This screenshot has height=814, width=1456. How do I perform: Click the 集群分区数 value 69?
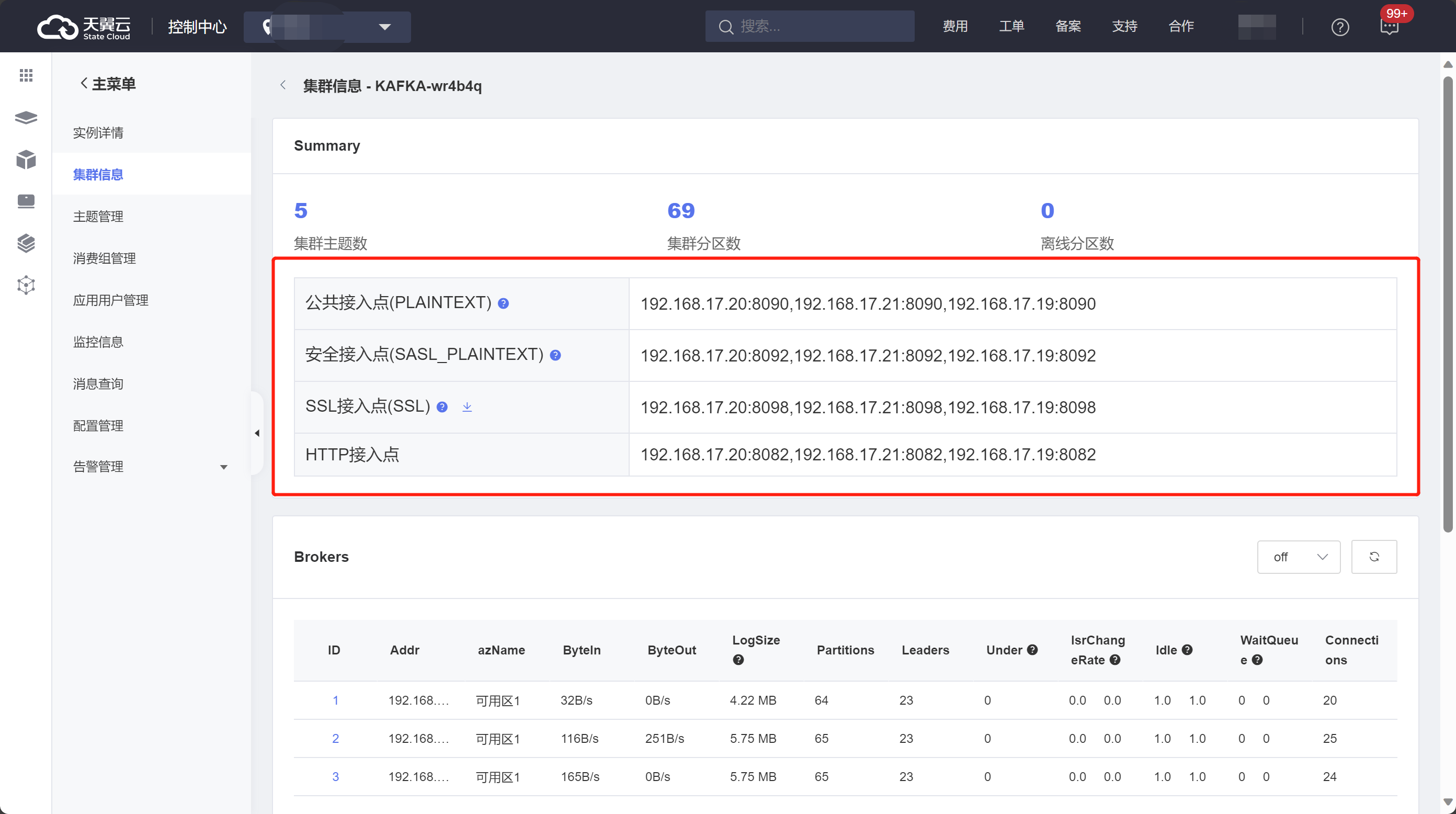[x=681, y=211]
